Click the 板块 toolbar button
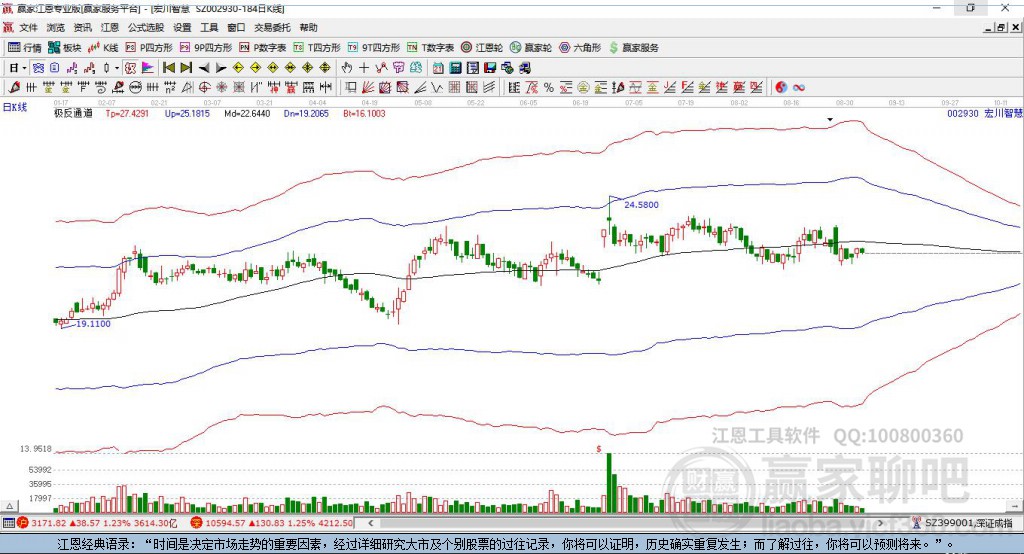Screen dimensions: 1024x554 coord(64,48)
